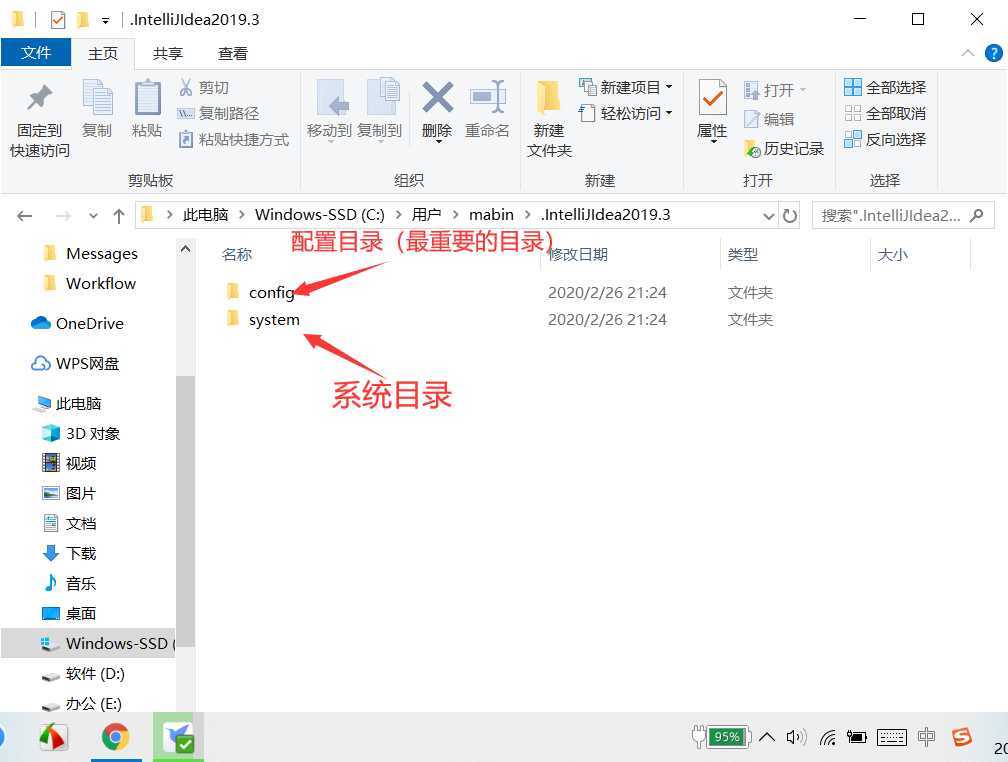Select the config folder
1008x762 pixels.
271,293
